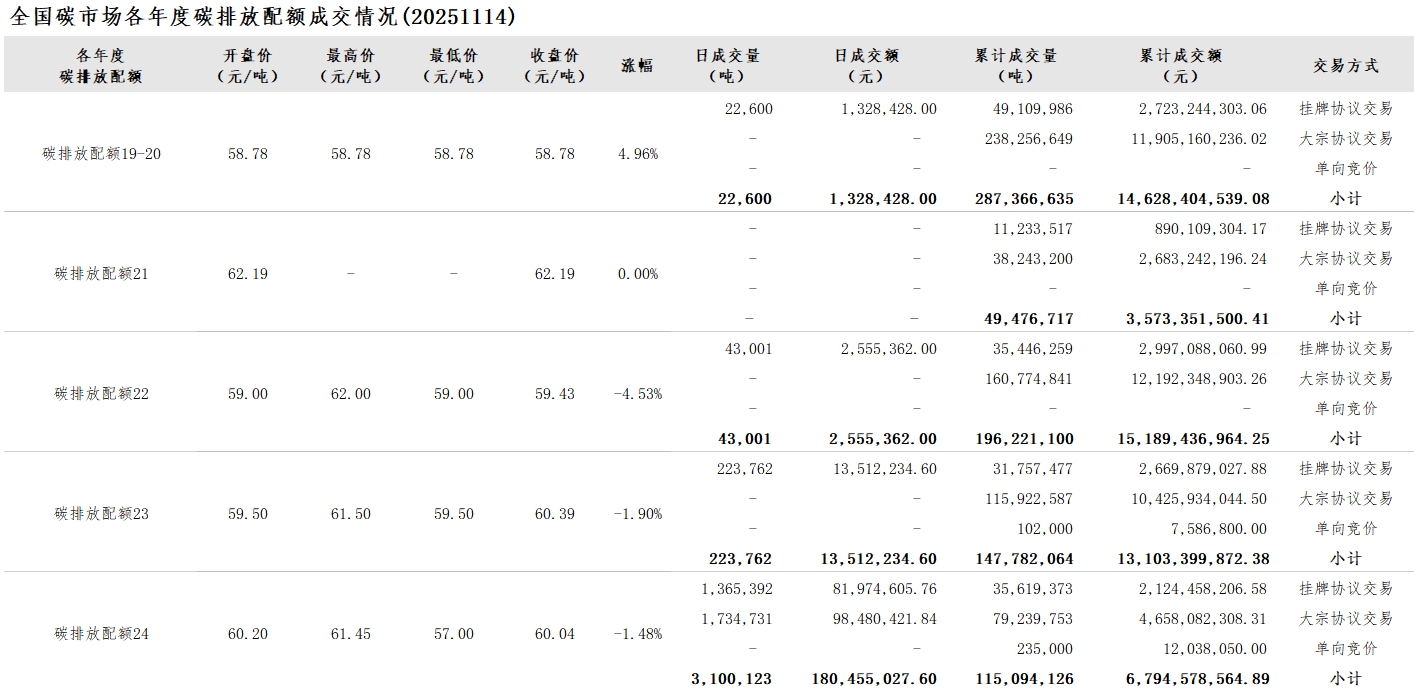Select the 累计成交量 column header
This screenshot has height=696, width=1420.
pyautogui.click(x=1015, y=65)
